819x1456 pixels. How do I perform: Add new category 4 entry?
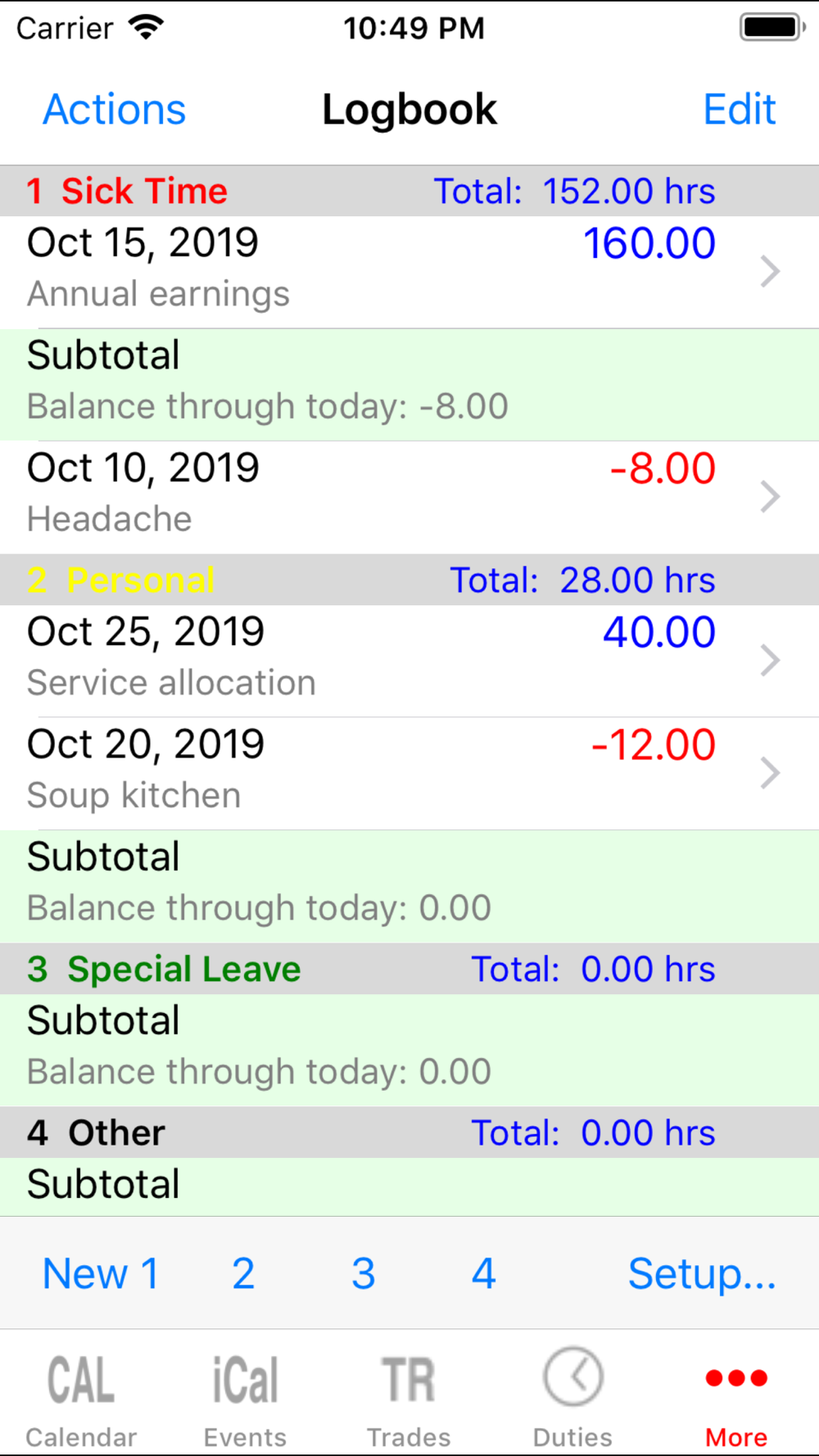483,1273
